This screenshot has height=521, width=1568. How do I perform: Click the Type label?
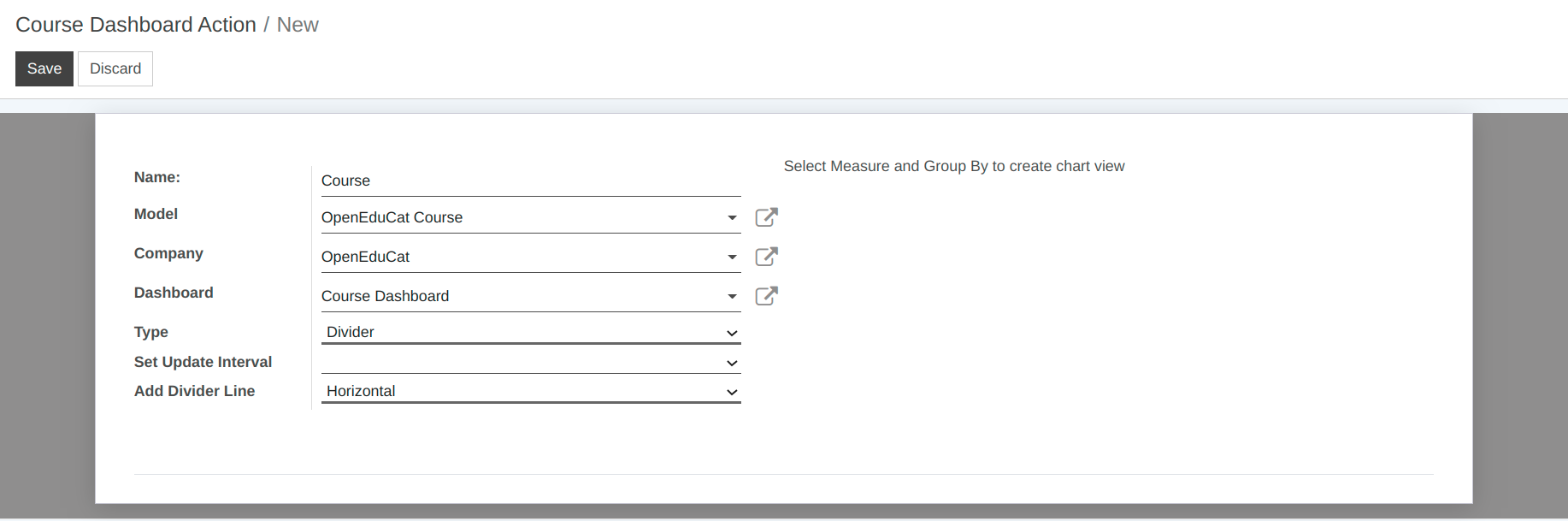[x=151, y=332]
